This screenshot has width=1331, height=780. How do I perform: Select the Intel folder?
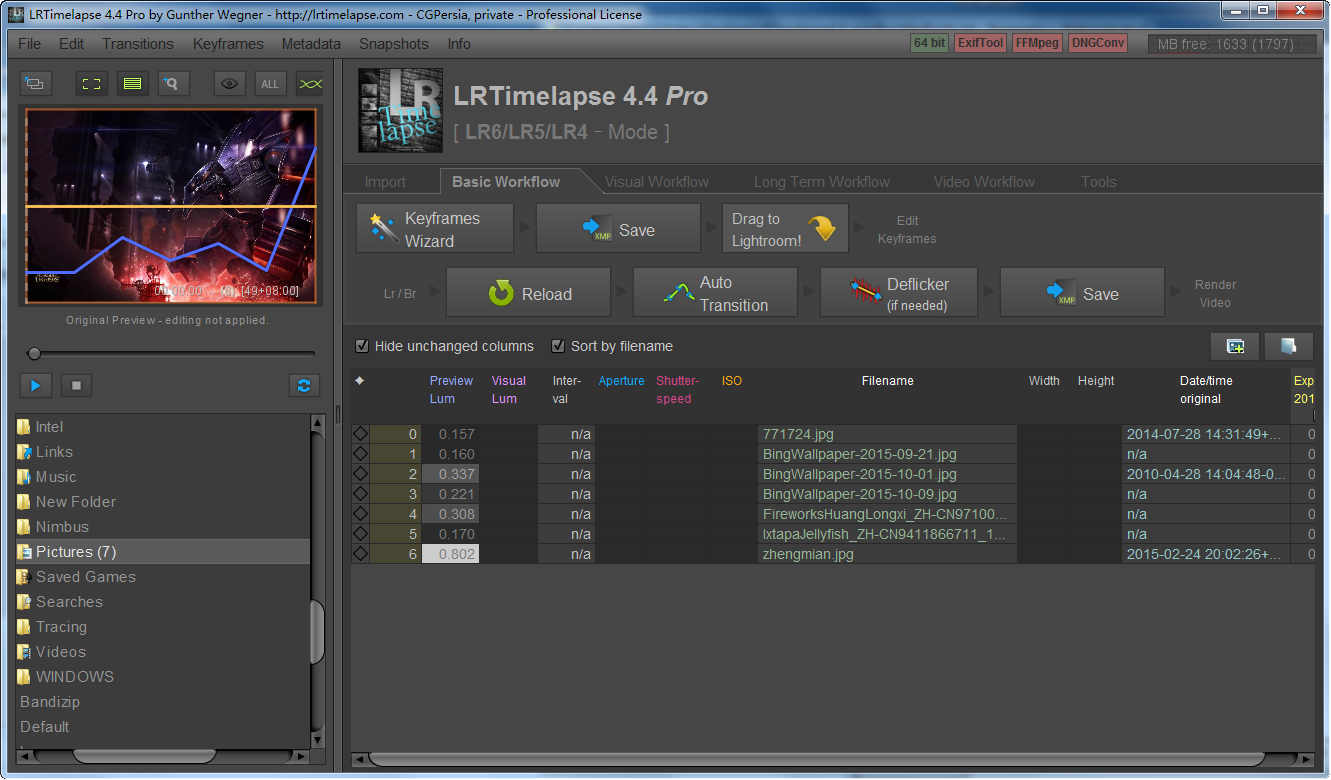click(x=163, y=427)
